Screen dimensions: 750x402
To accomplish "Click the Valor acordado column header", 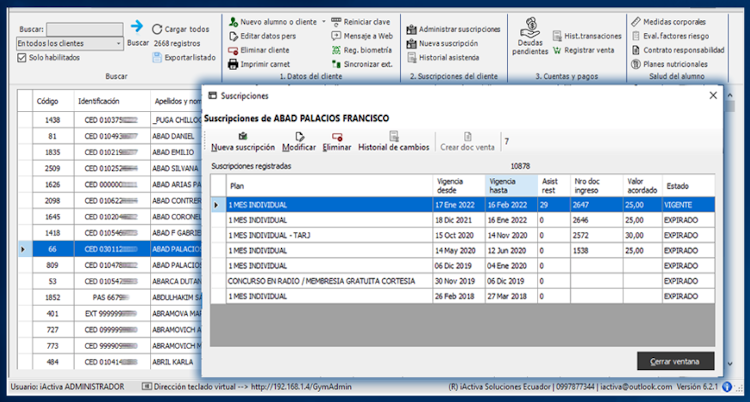I will click(x=642, y=186).
